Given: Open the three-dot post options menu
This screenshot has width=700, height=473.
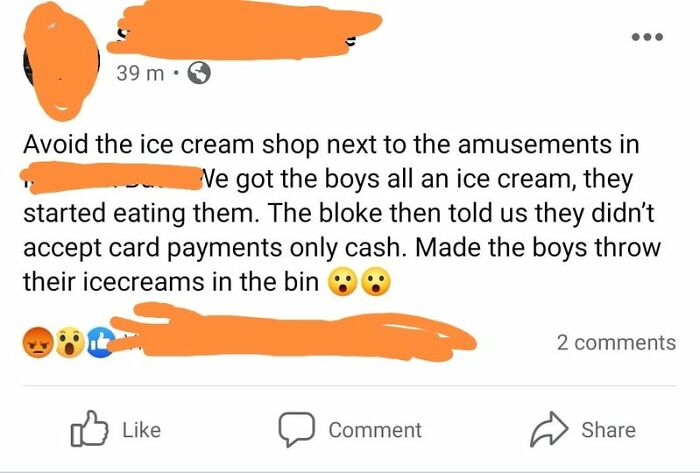Looking at the screenshot, I should (647, 37).
